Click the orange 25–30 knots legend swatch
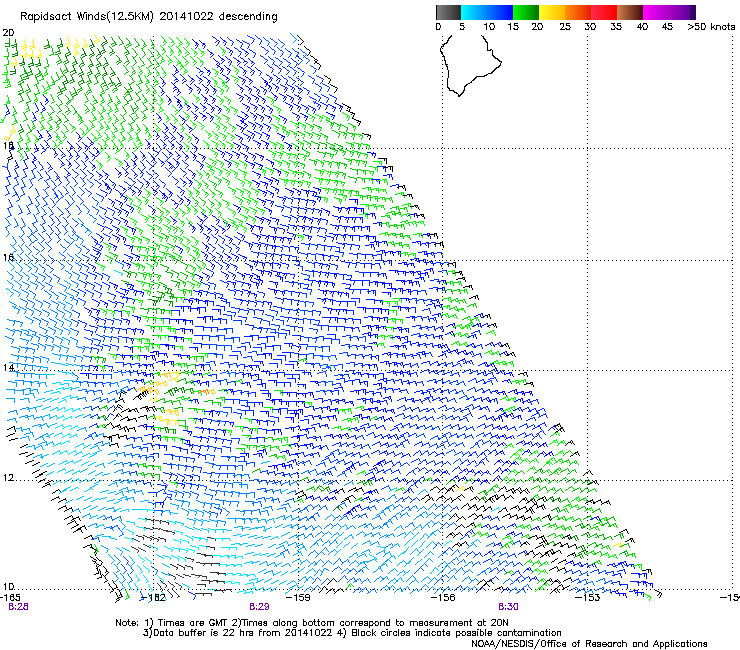This screenshot has width=740, height=650. click(578, 12)
